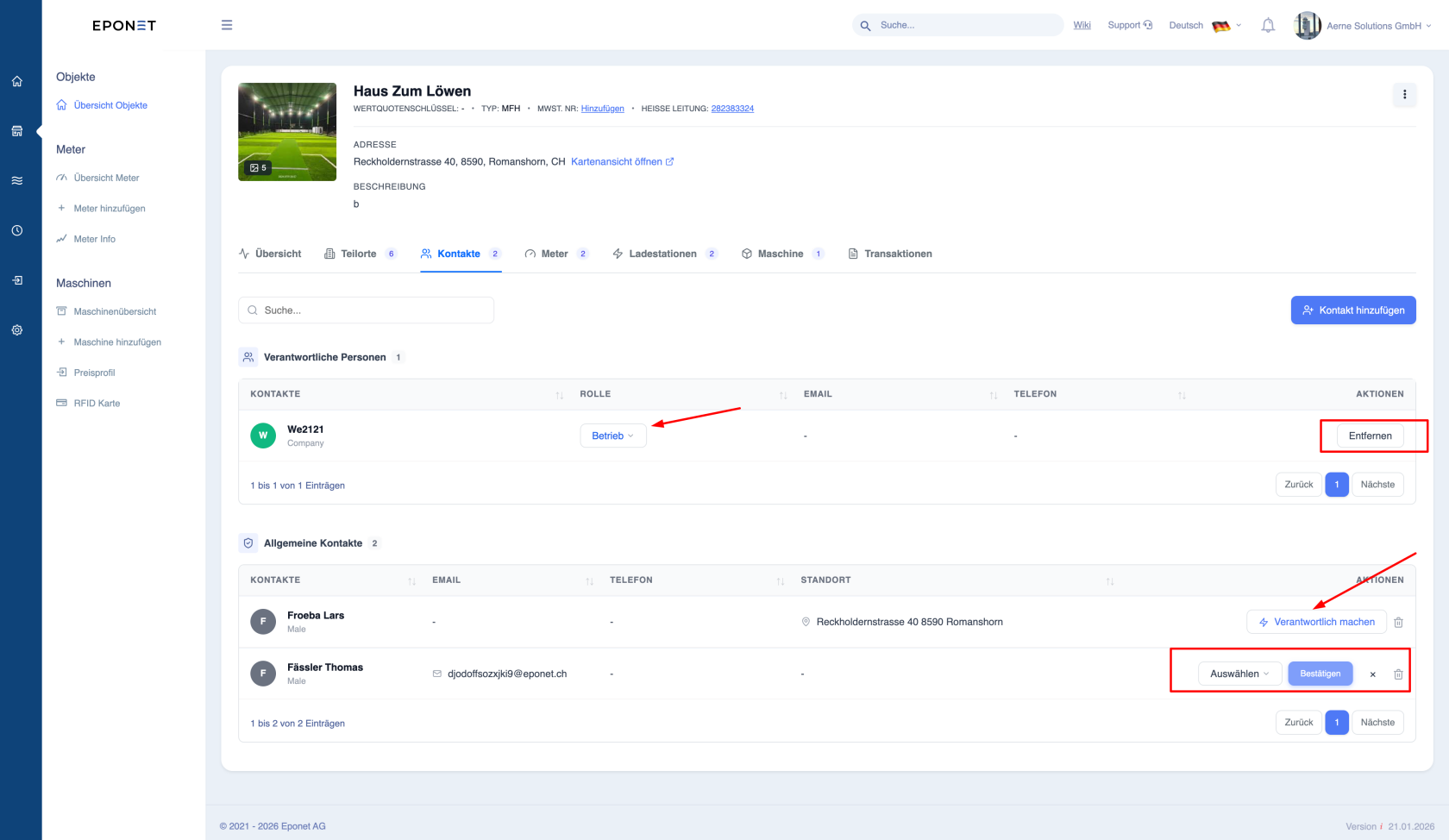Open the clock icon in left rail
The height and width of the screenshot is (840, 1449).
pos(17,230)
